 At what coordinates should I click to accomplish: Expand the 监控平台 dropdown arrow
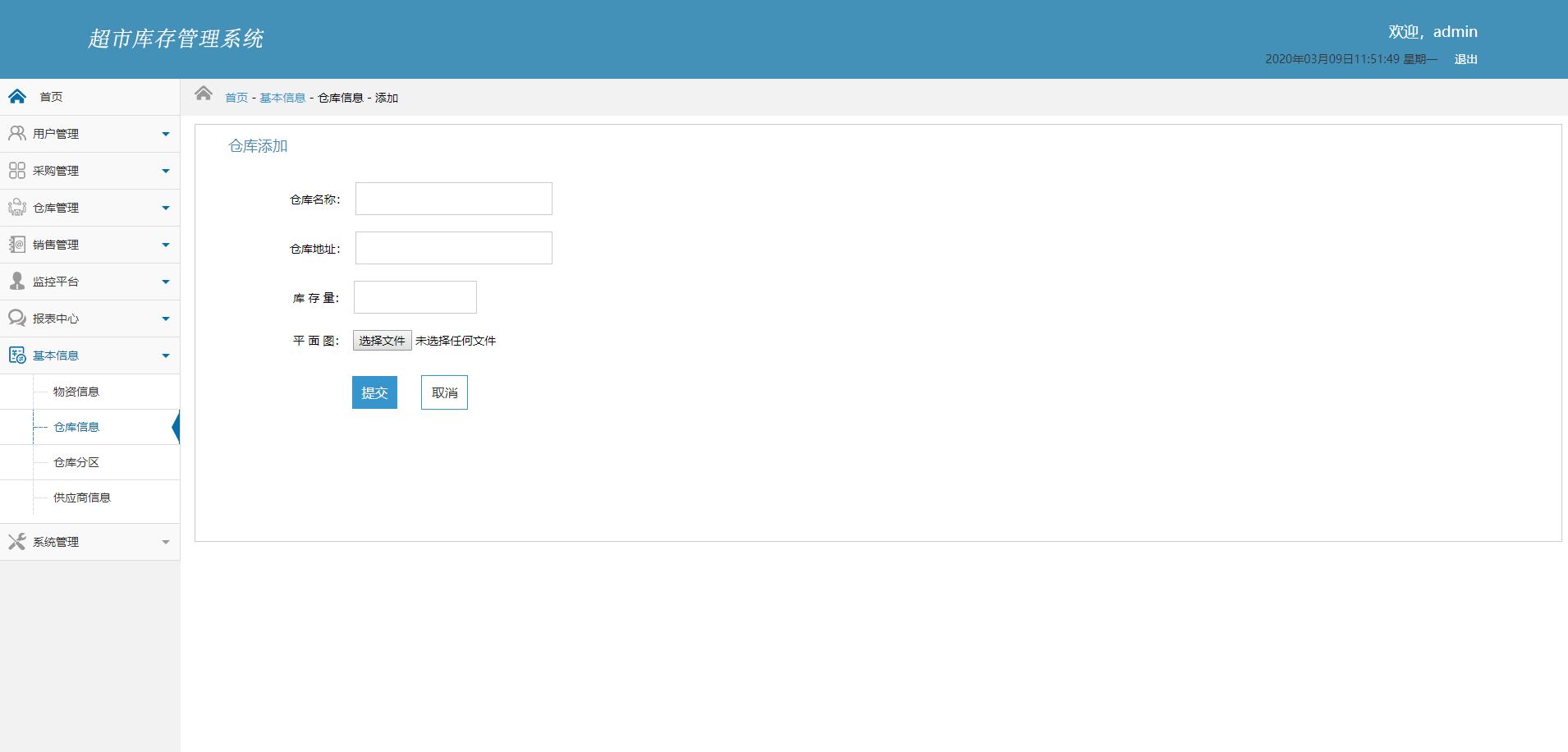tap(165, 282)
